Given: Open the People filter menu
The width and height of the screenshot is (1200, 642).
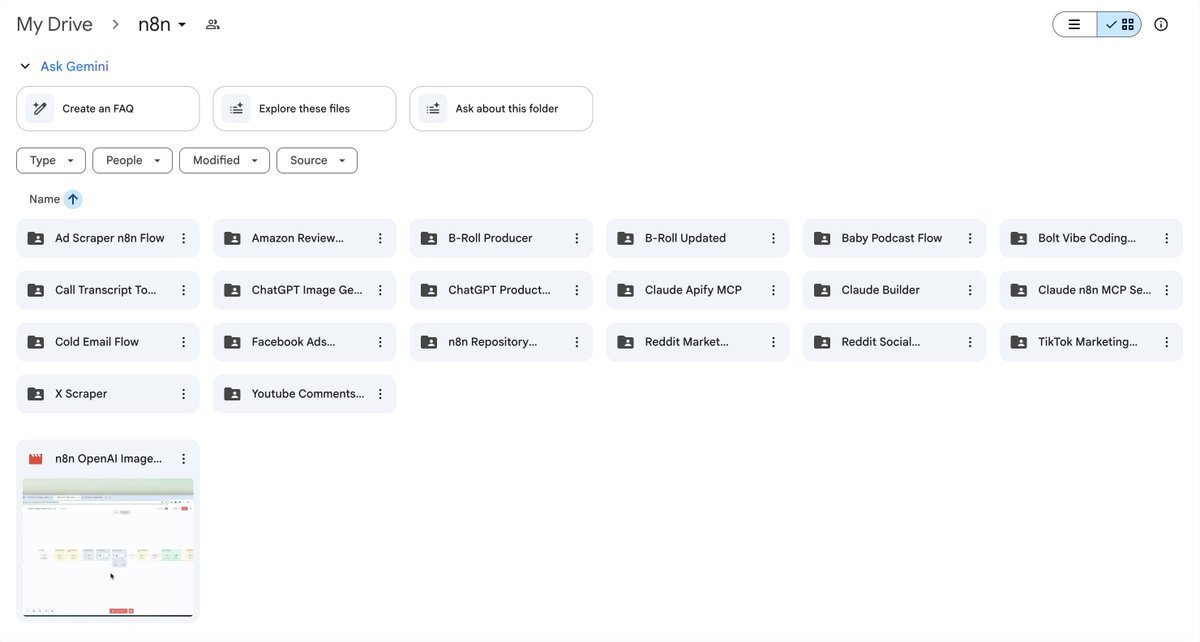Looking at the screenshot, I should coord(132,160).
